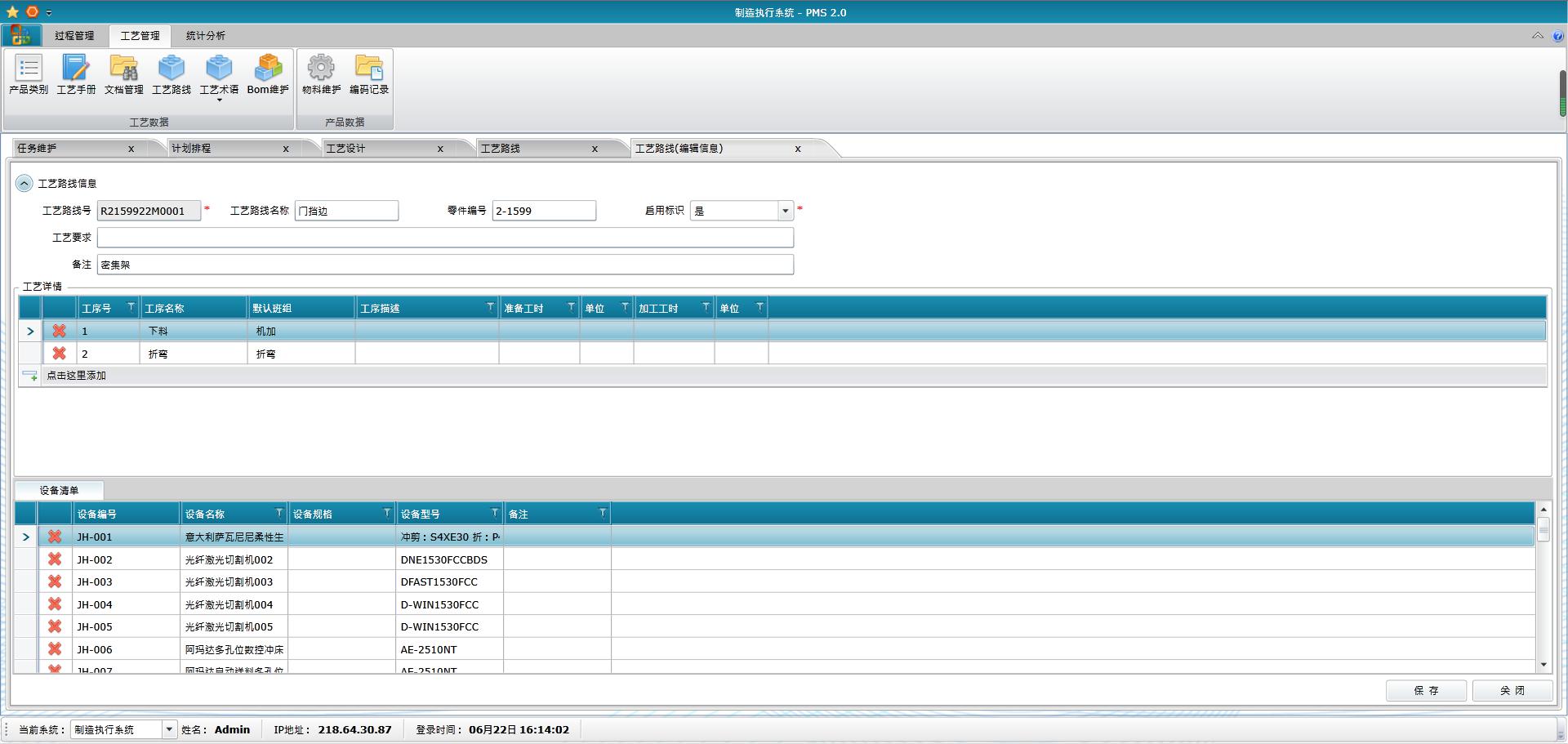Viewport: 1568px width, 744px height.
Task: Remove equipment JH-003 with red X
Action: pos(55,581)
